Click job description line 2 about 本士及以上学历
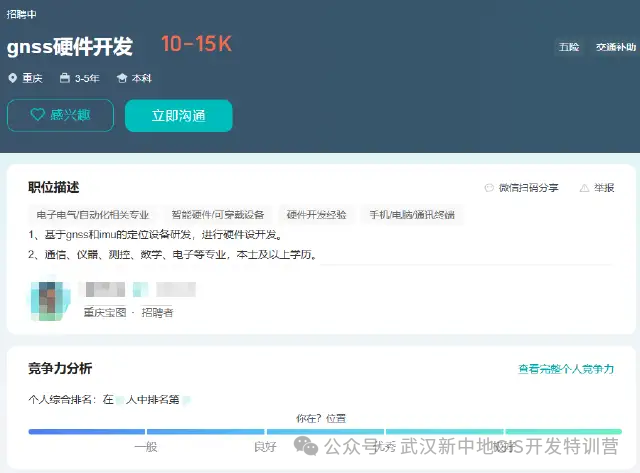Screen dimensions: 640x473 tap(173, 255)
